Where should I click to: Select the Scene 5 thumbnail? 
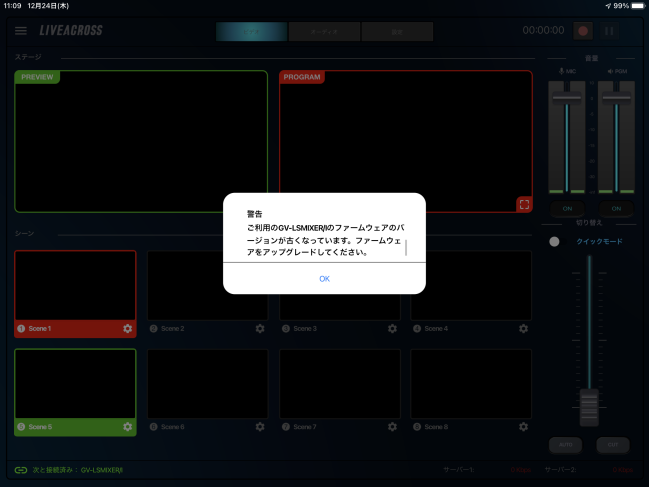[75, 383]
